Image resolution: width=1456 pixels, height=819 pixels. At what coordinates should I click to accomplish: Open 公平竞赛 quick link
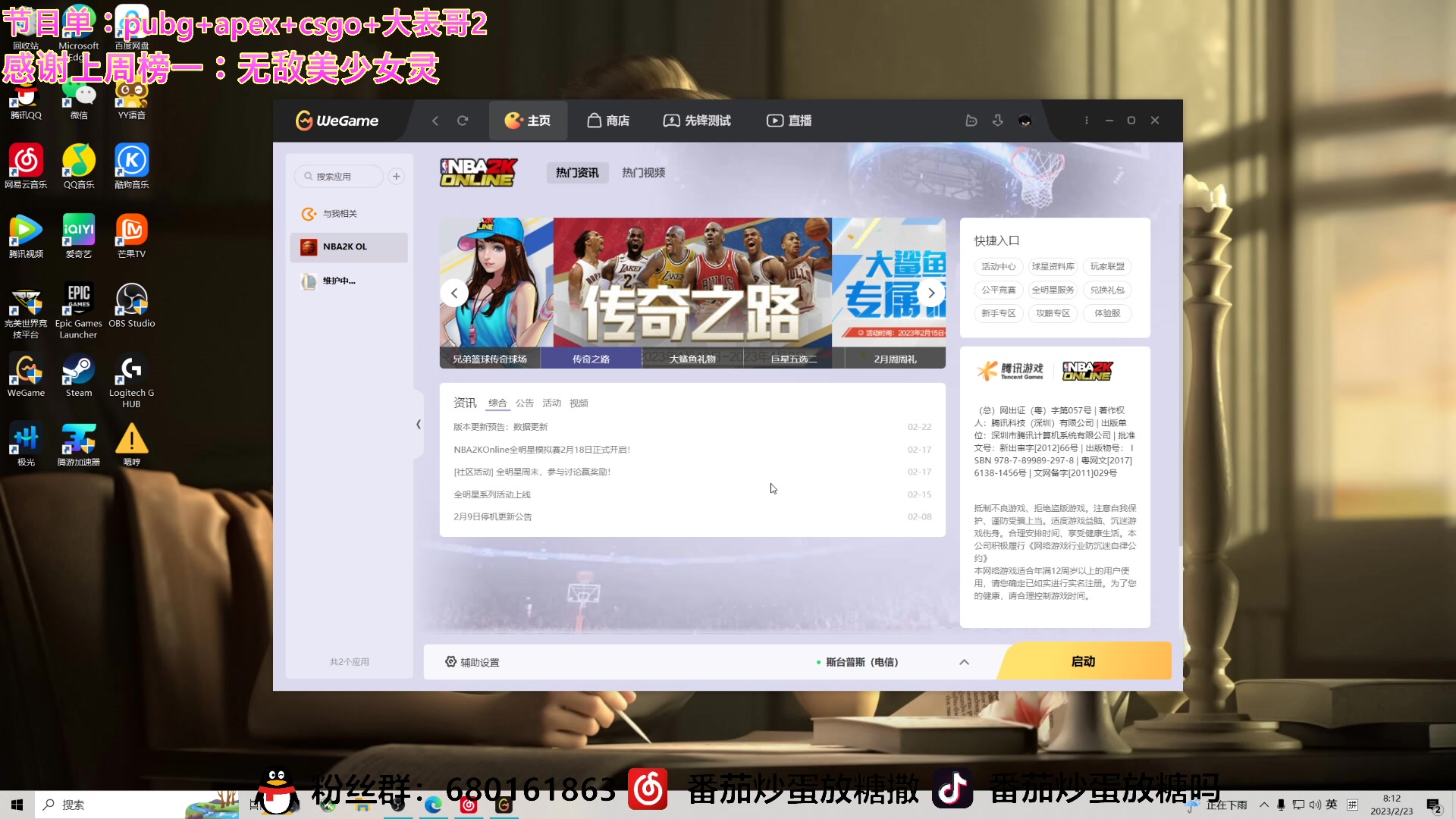(x=998, y=290)
